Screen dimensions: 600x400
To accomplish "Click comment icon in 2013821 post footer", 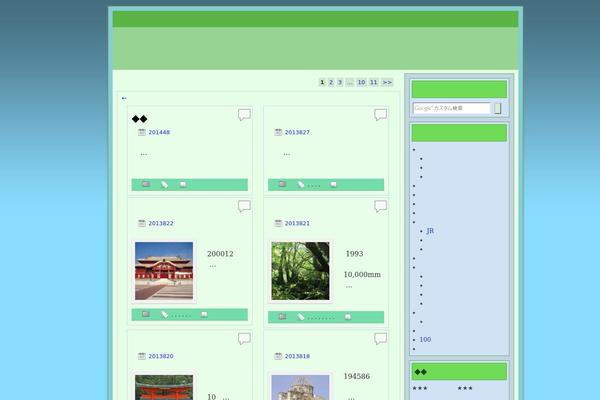I will (x=347, y=317).
